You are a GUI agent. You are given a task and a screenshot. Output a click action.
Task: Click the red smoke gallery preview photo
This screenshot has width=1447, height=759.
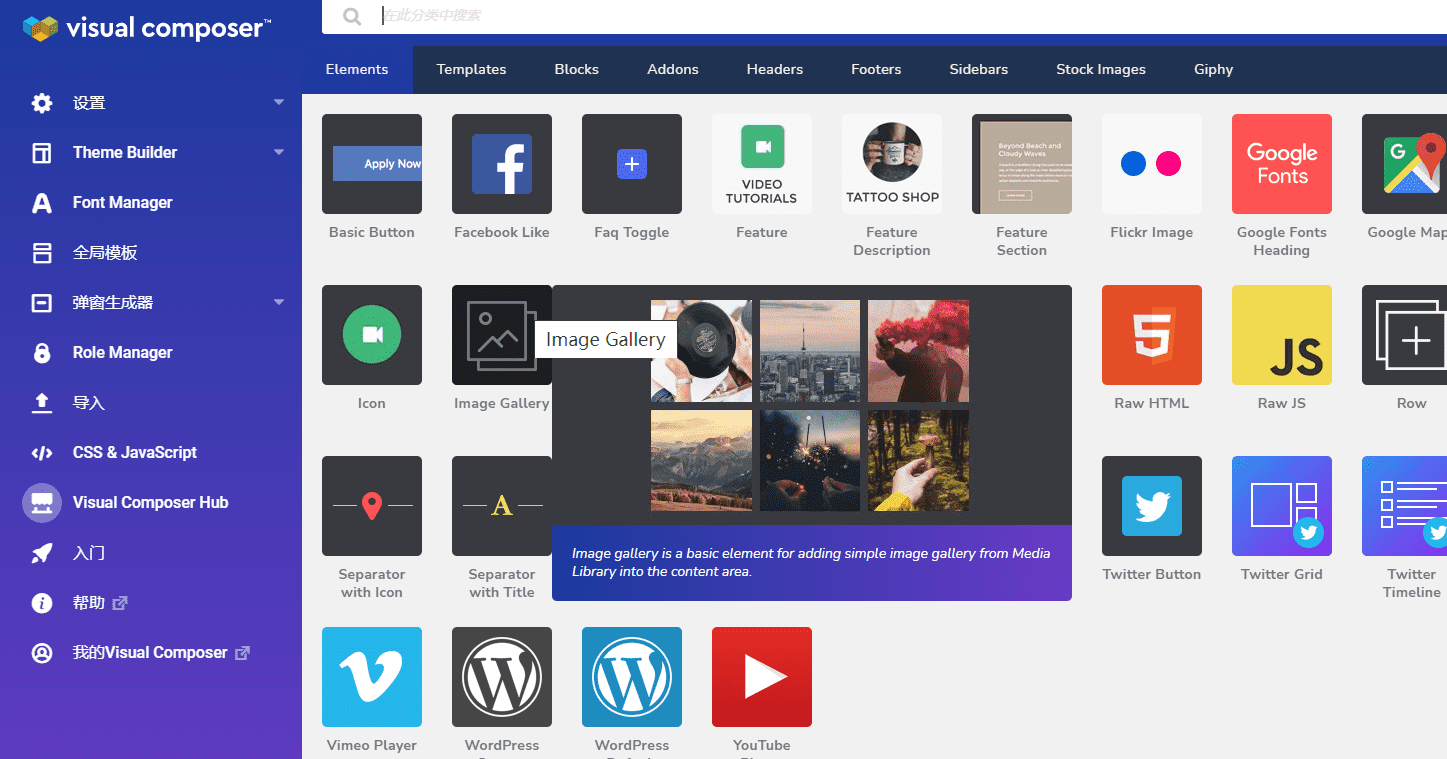[x=918, y=351]
